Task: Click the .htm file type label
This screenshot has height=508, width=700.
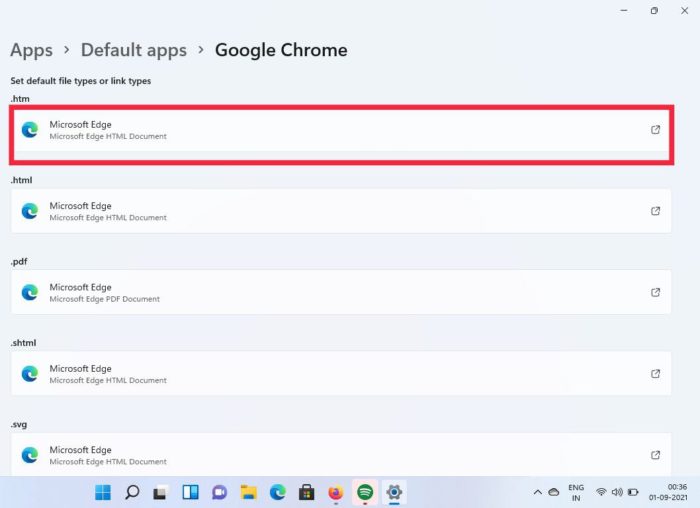Action: [x=20, y=99]
